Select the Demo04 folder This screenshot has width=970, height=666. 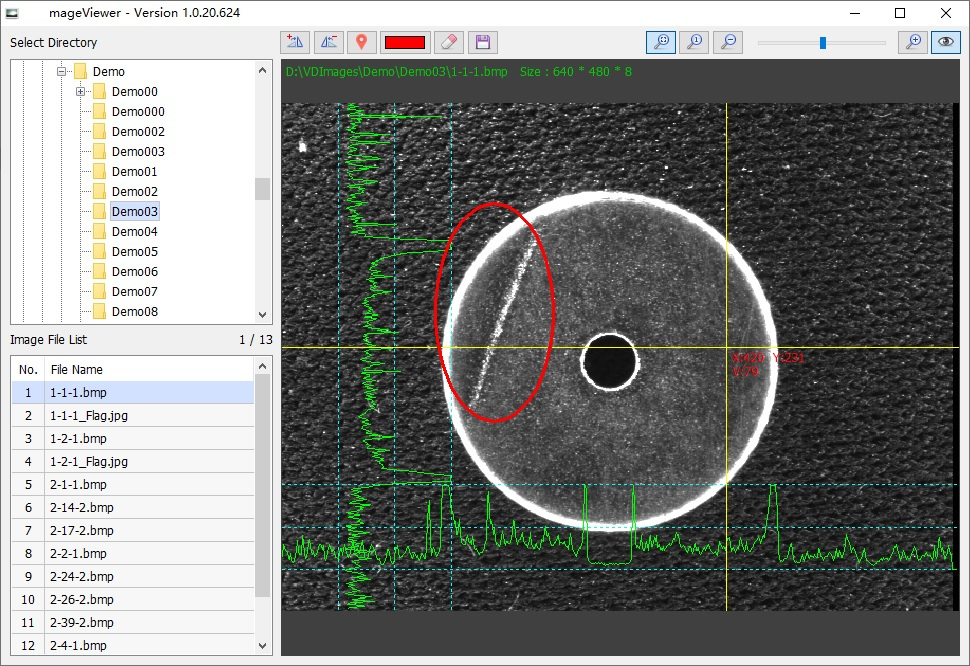point(134,232)
